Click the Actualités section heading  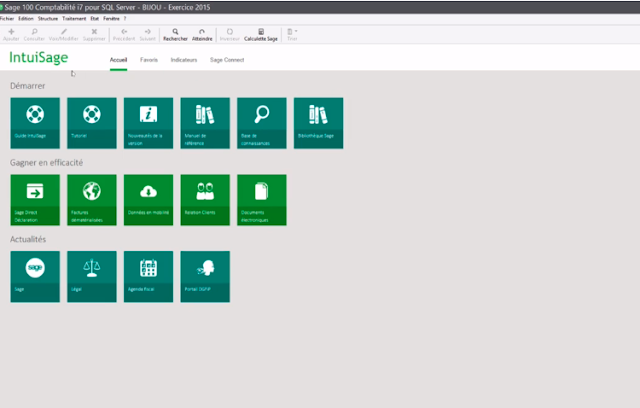click(28, 239)
